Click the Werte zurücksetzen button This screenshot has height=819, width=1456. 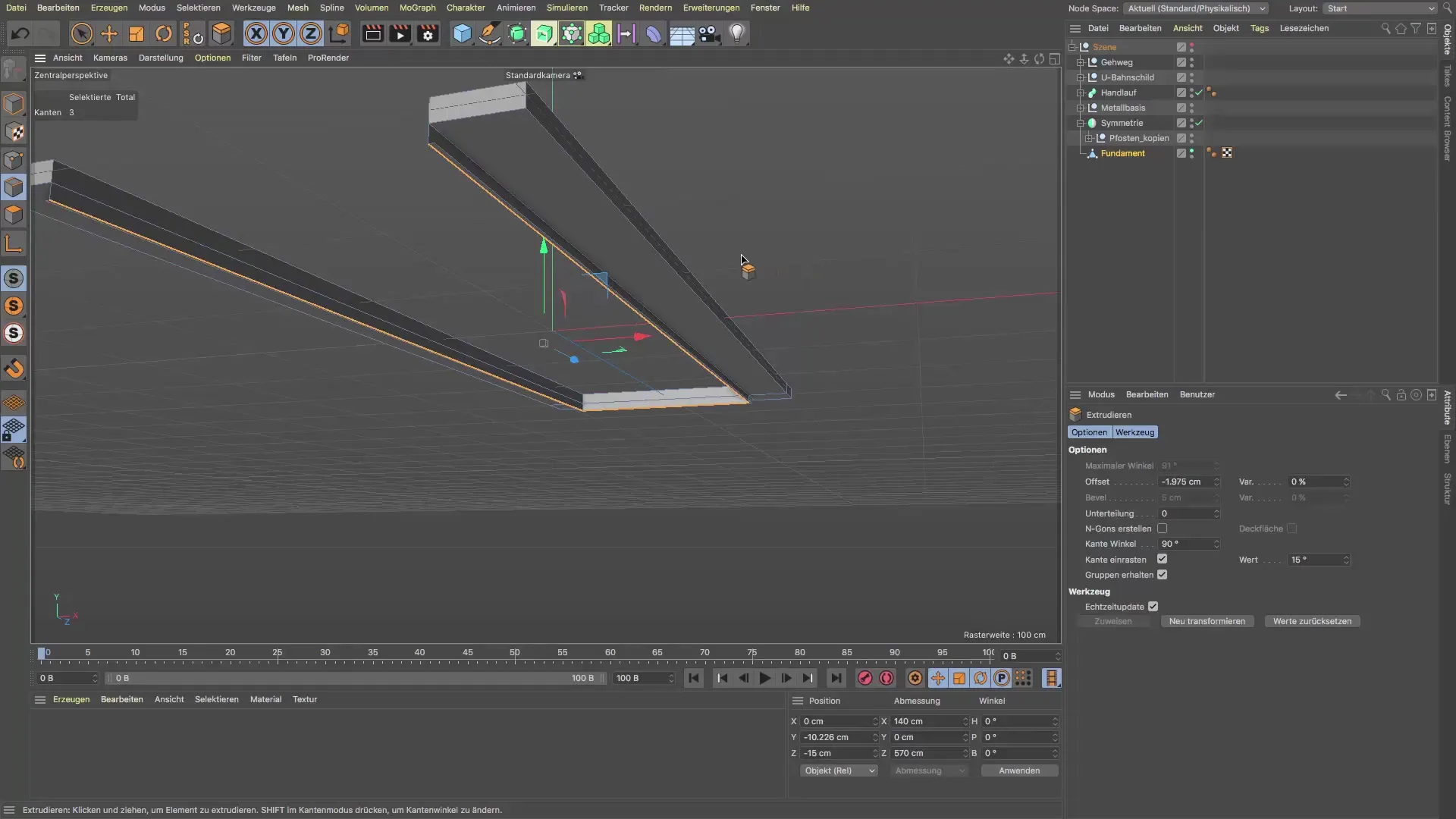pyautogui.click(x=1312, y=621)
